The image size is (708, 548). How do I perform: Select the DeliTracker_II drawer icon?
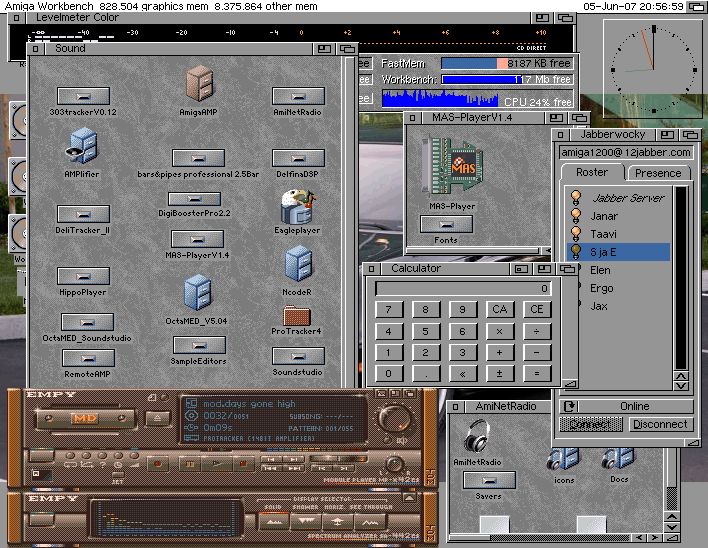point(84,214)
